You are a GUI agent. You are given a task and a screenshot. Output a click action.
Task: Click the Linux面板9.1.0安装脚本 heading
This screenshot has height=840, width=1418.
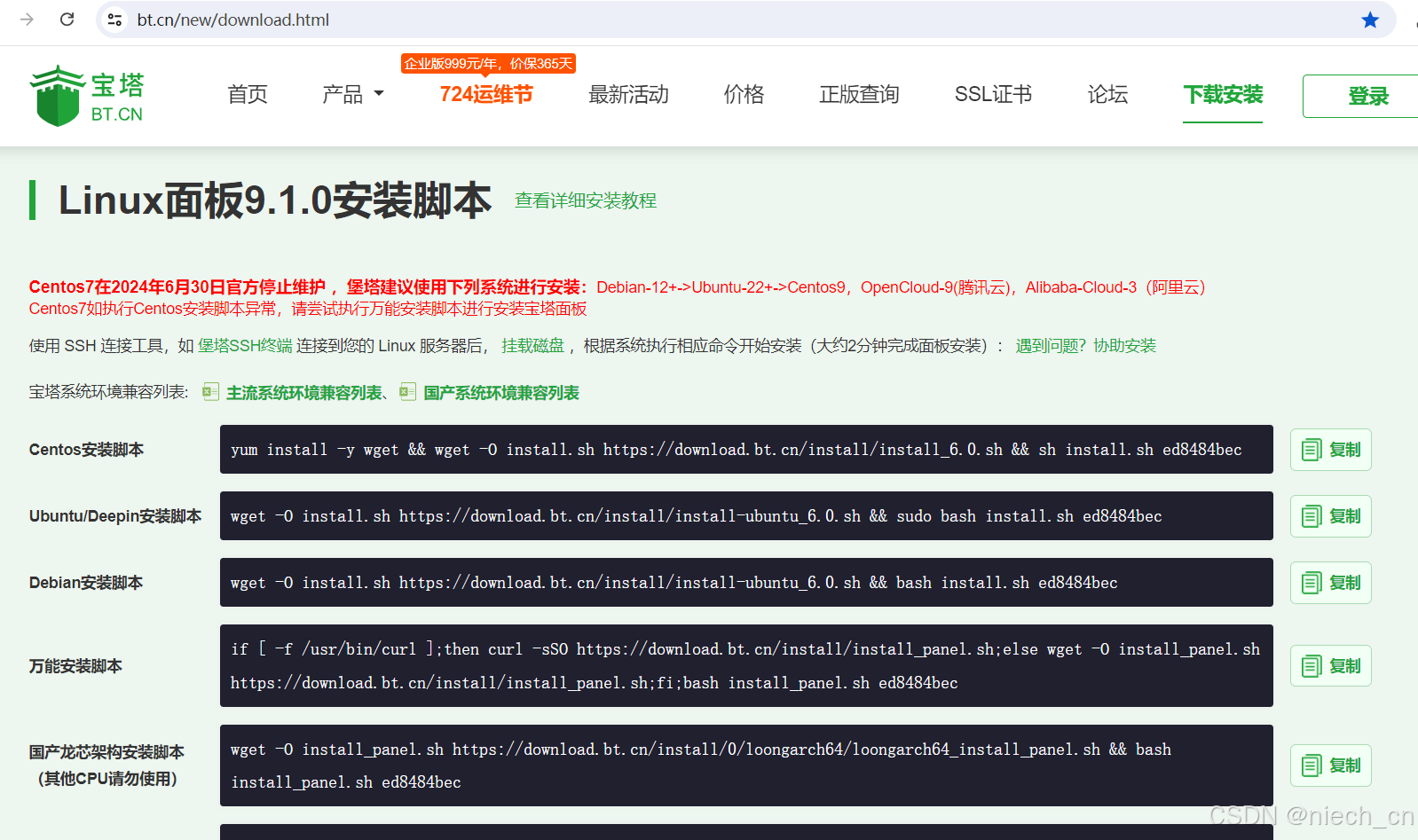click(x=275, y=200)
